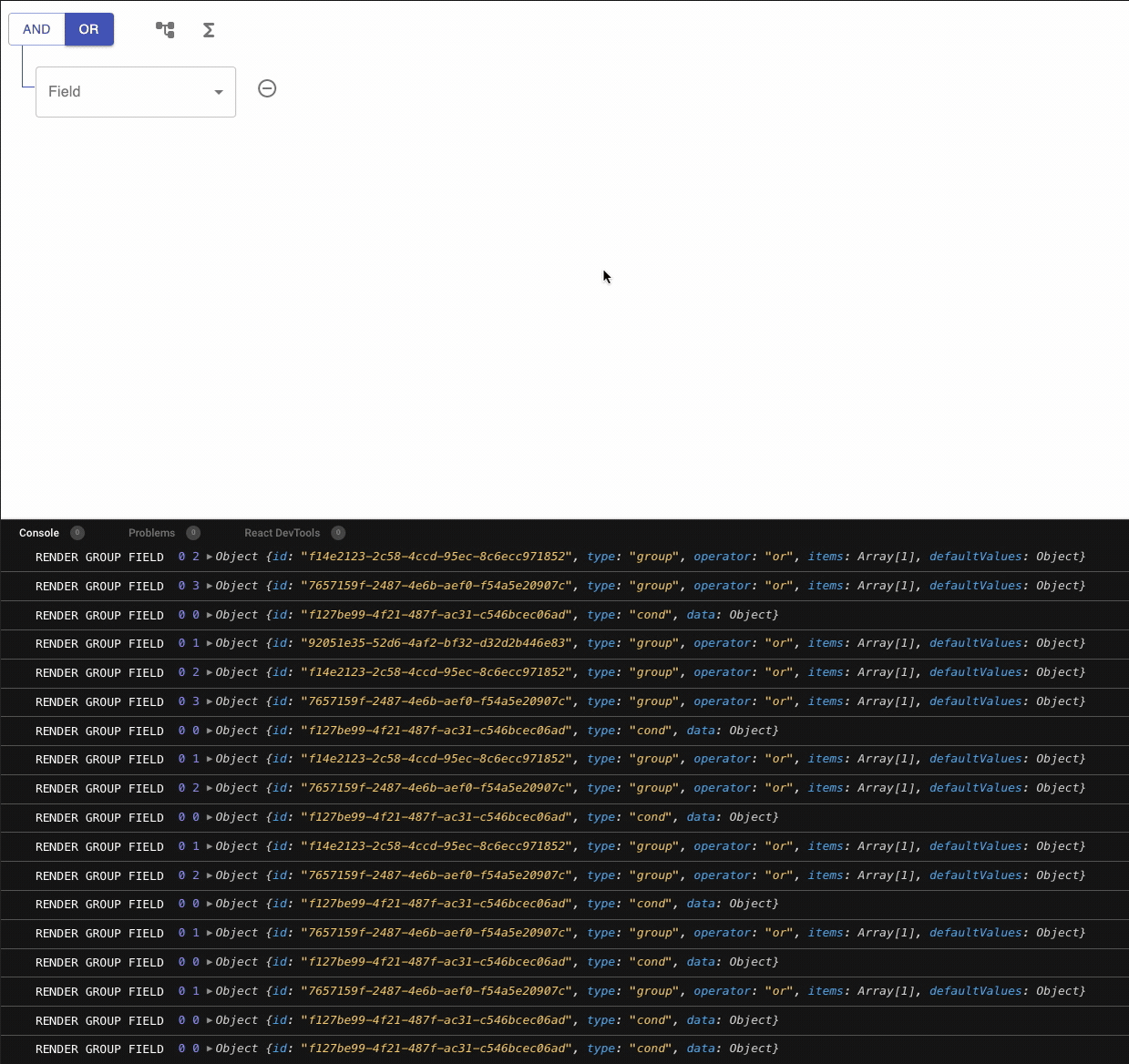
Task: Click the sigma aggregate icon
Action: pos(209,30)
